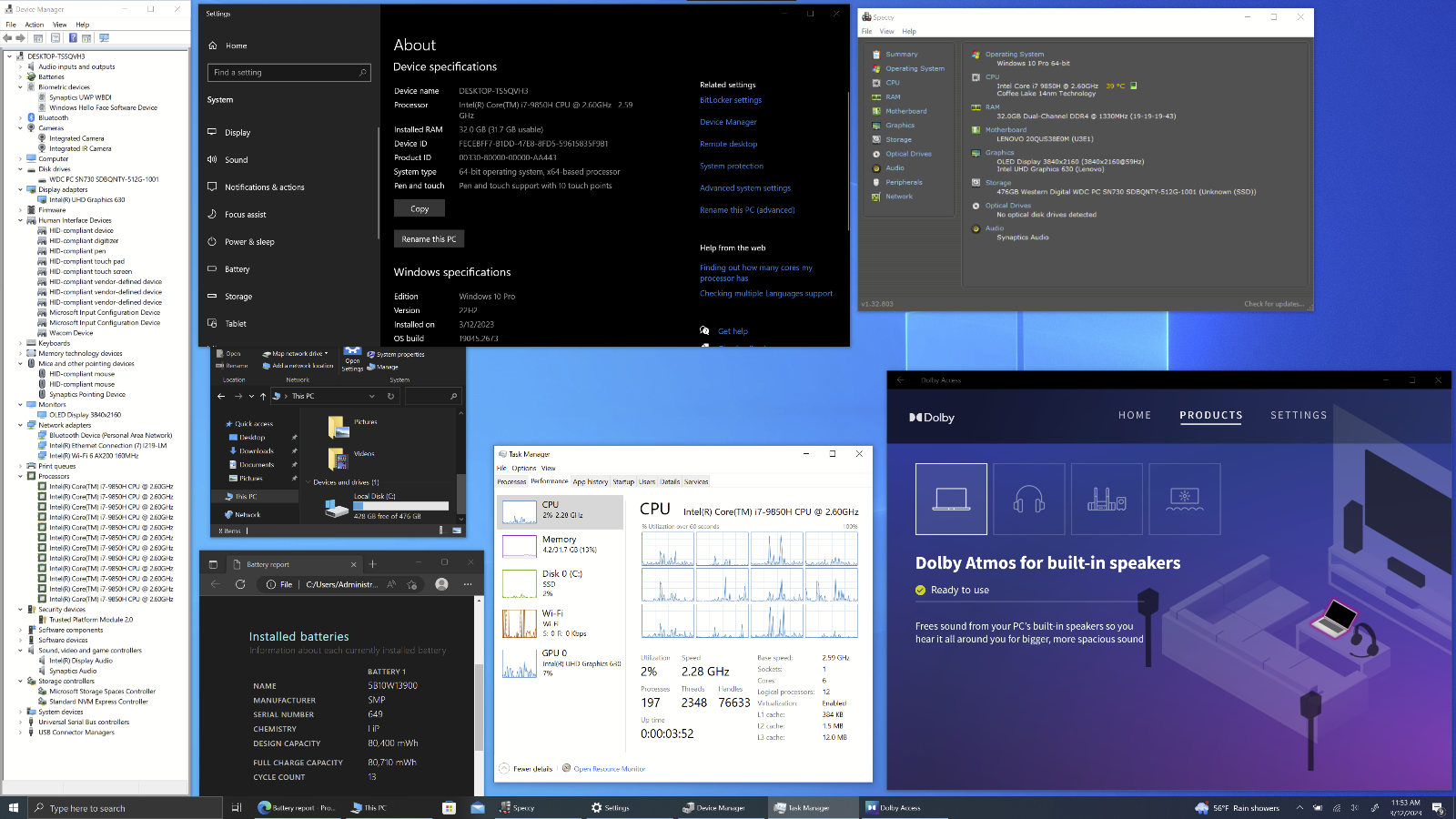Open Task View on the taskbar

[237, 808]
